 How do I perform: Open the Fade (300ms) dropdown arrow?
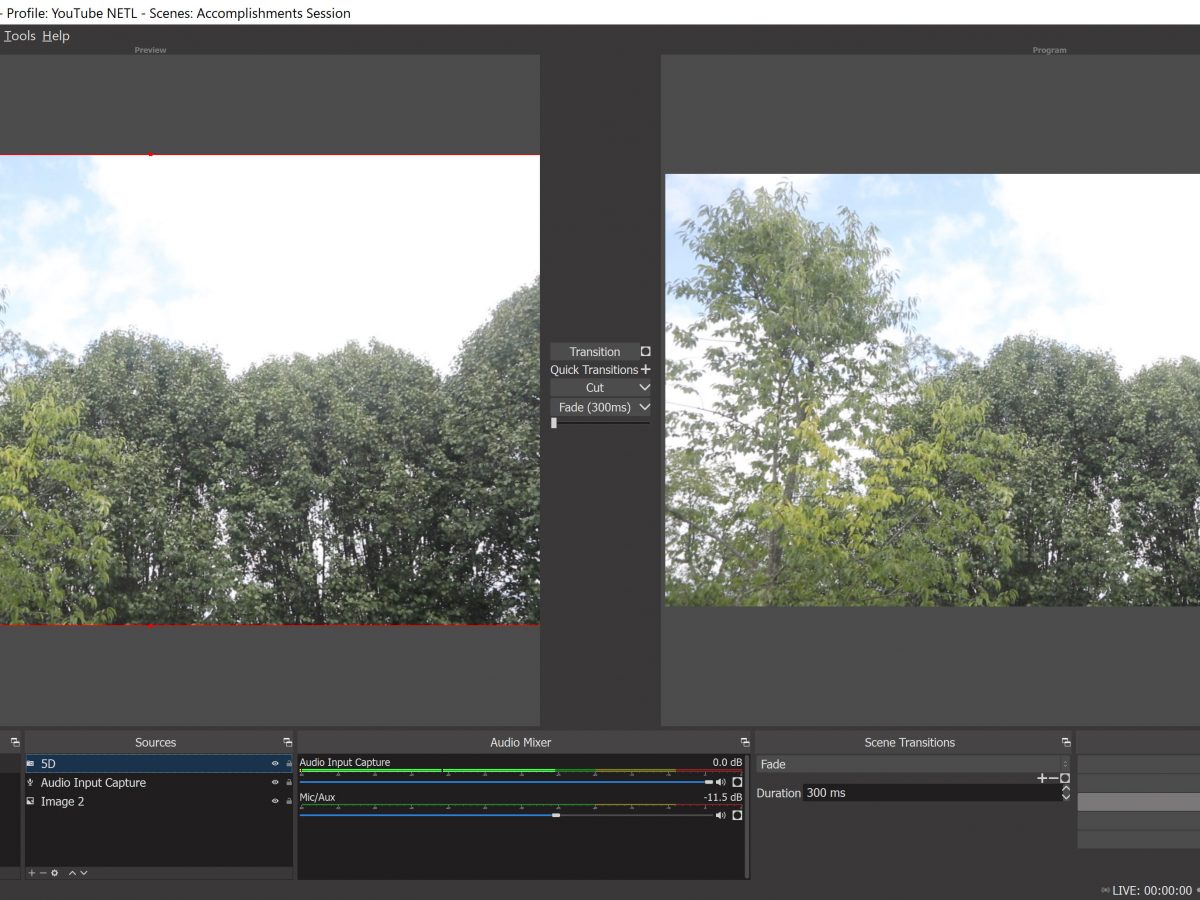coord(644,408)
